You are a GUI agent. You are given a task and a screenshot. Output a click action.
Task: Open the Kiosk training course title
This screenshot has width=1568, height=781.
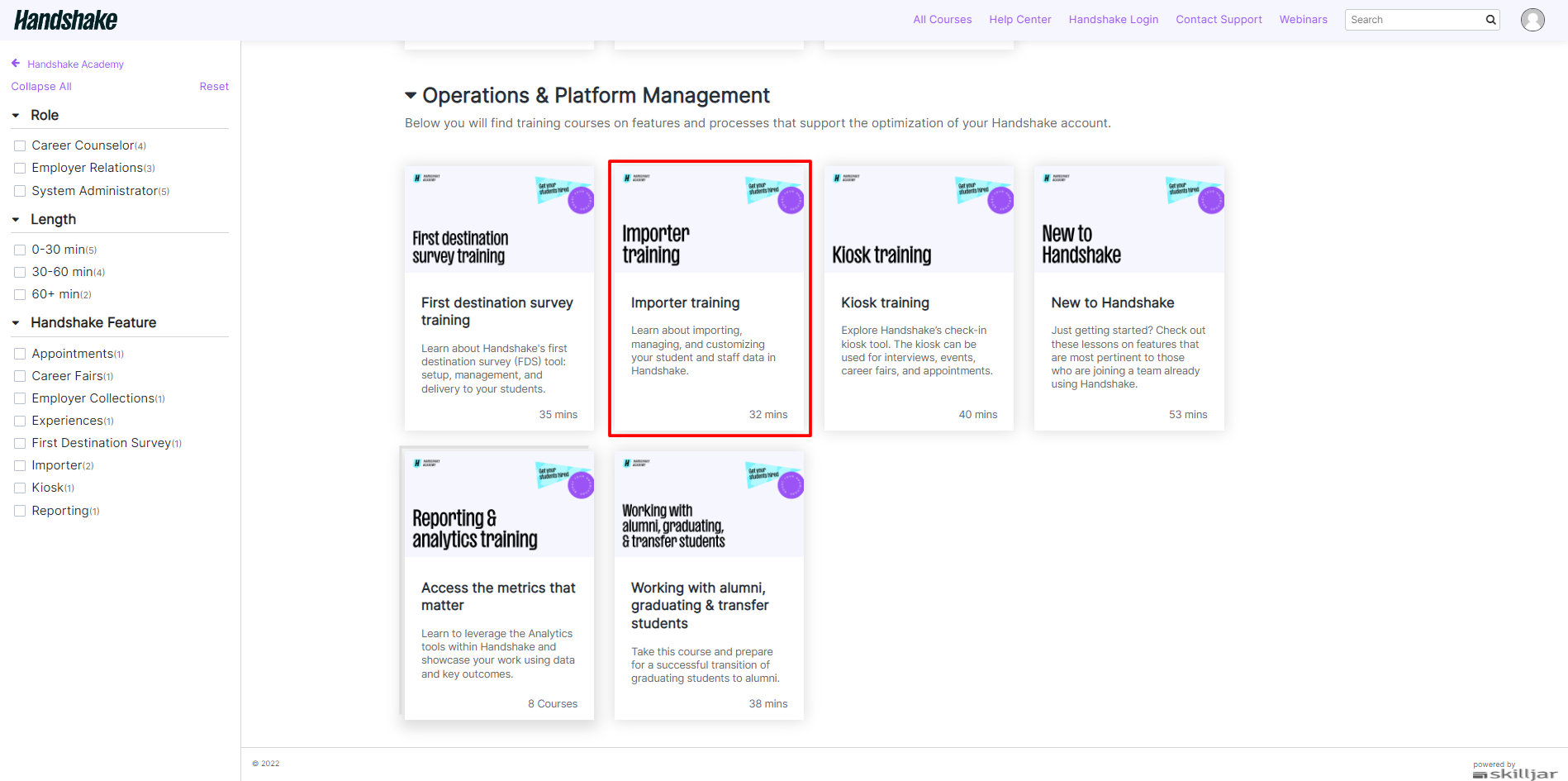(886, 303)
